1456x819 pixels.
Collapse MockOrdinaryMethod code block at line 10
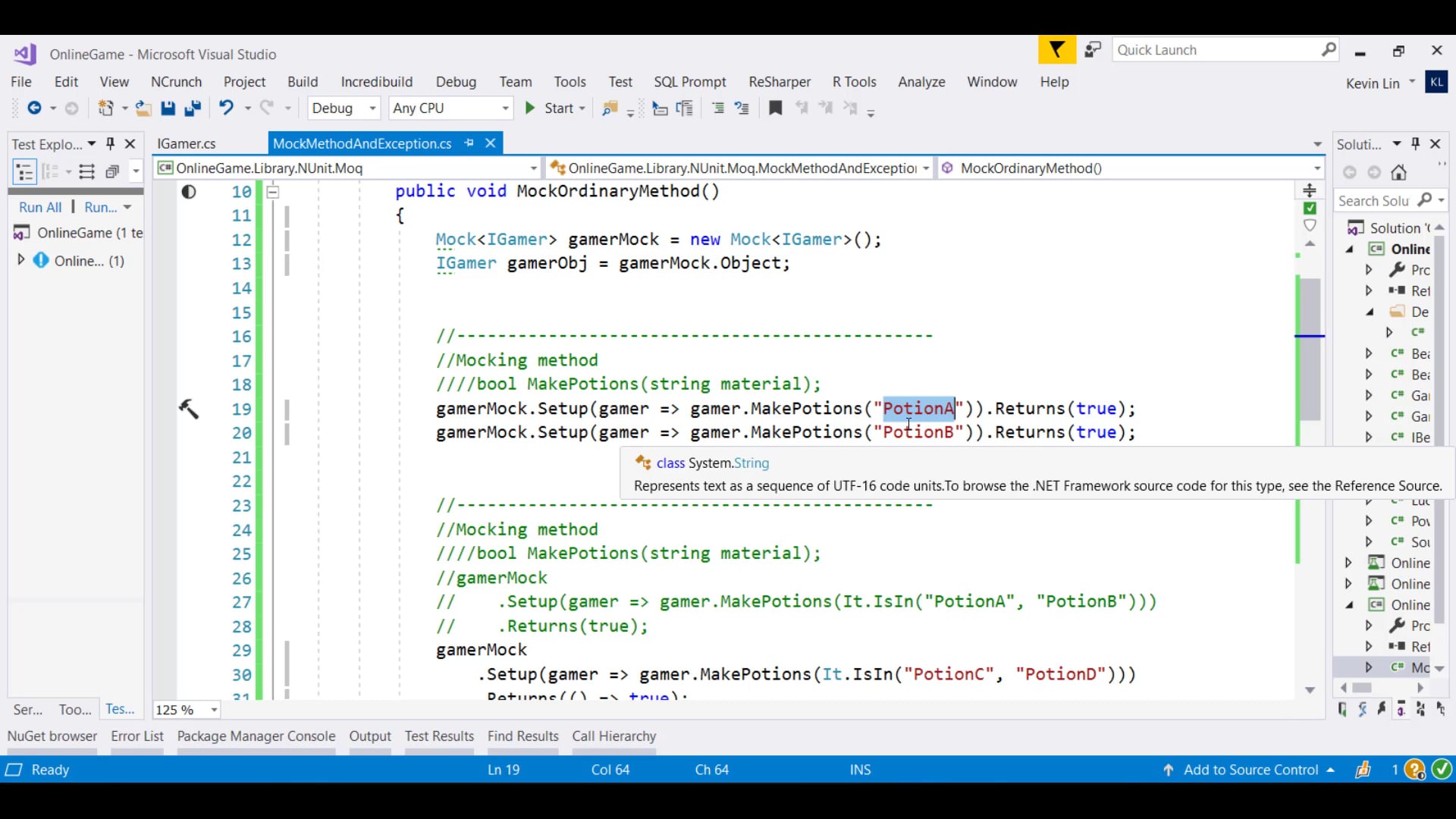[x=273, y=192]
